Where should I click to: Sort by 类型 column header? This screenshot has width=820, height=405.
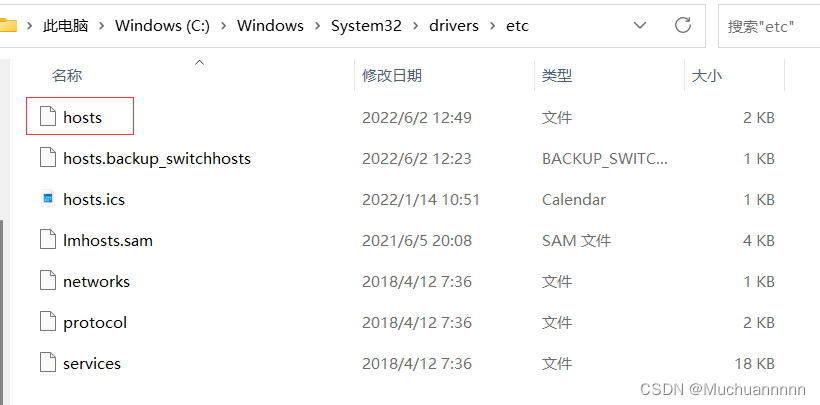coord(557,75)
